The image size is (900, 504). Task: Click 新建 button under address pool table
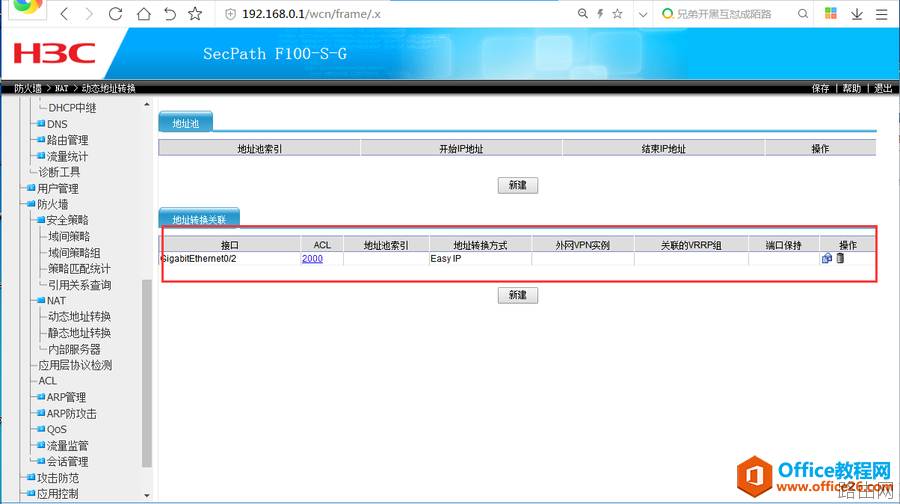pyautogui.click(x=518, y=185)
